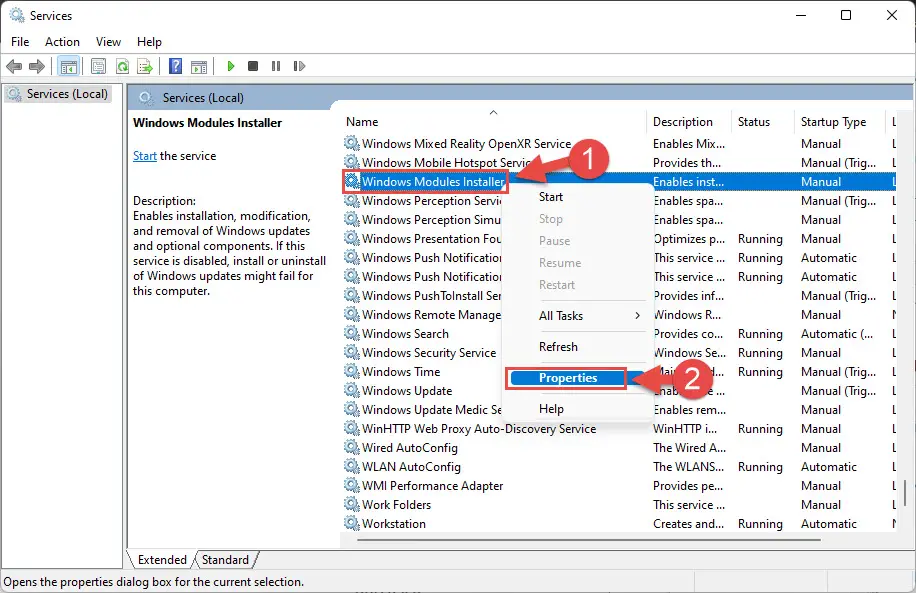The width and height of the screenshot is (916, 593).
Task: Open the View menu
Action: [108, 41]
